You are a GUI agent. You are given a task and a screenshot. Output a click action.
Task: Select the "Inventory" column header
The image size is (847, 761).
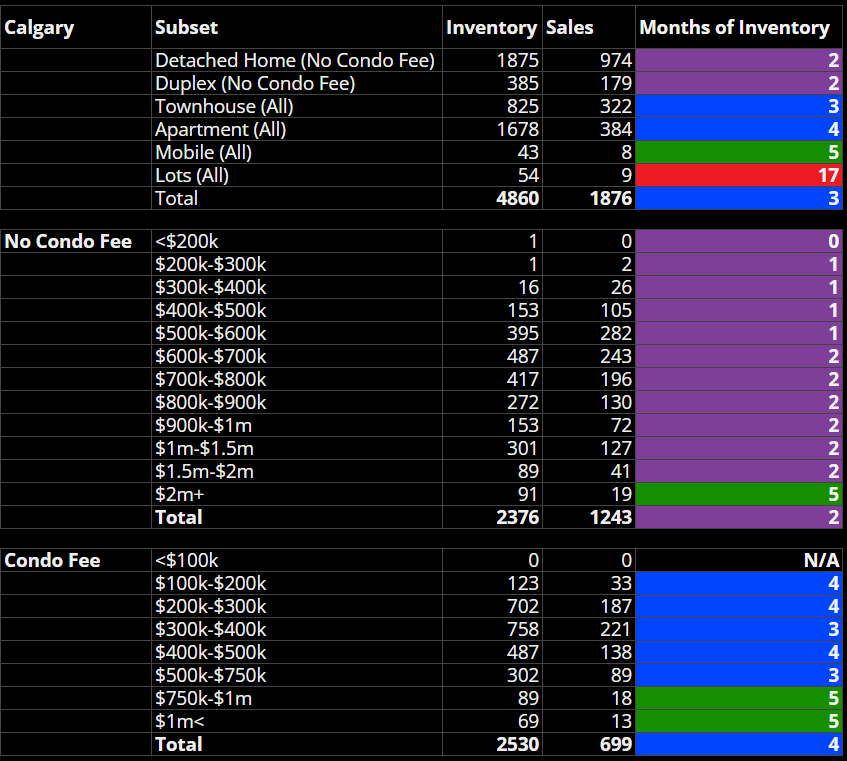pos(491,28)
